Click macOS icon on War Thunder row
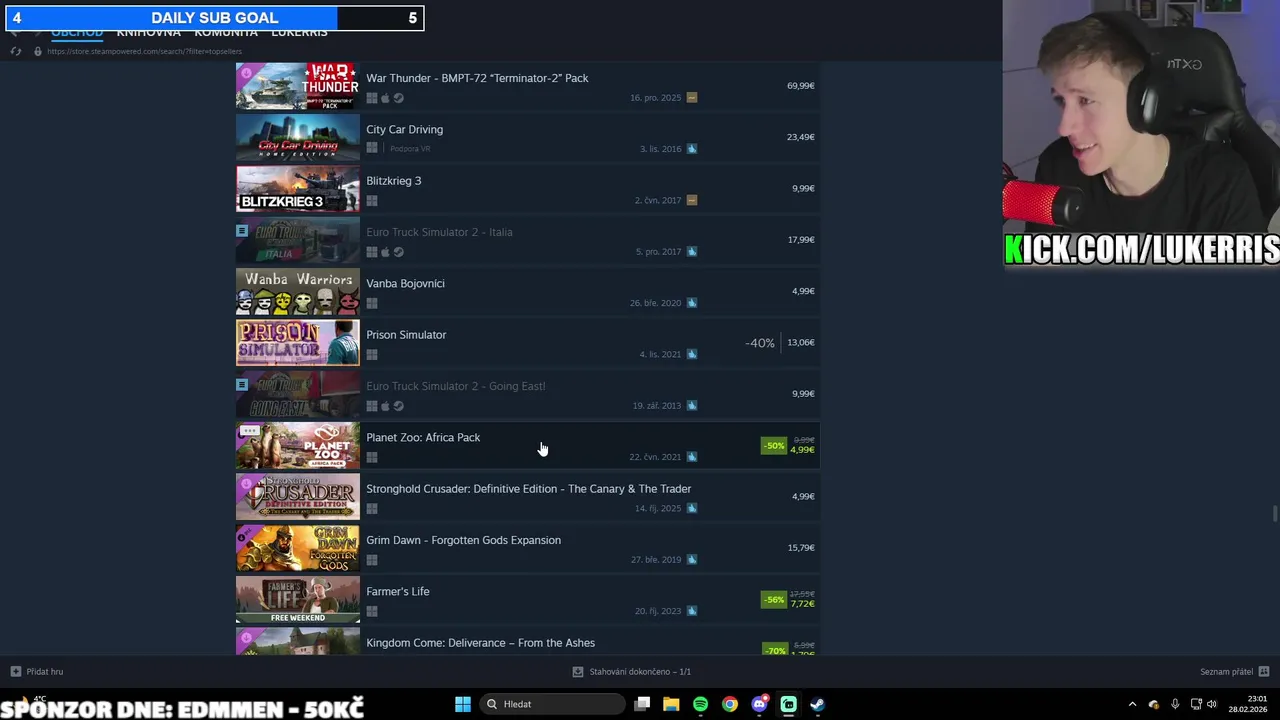The height and width of the screenshot is (720, 1280). point(385,98)
